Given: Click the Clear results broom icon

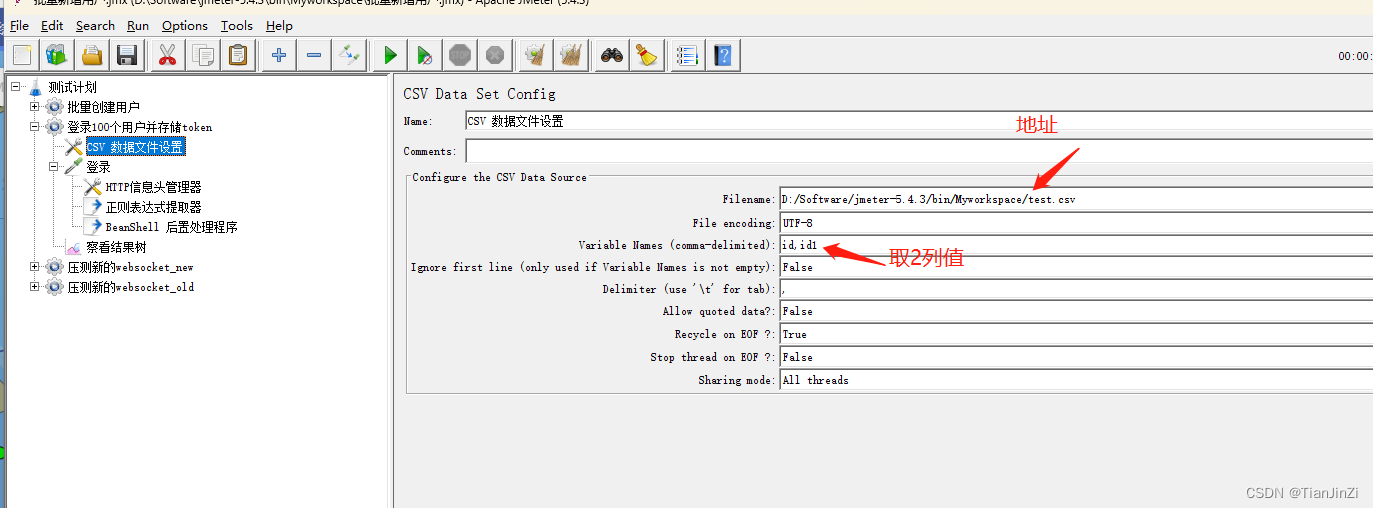Looking at the screenshot, I should click(535, 55).
